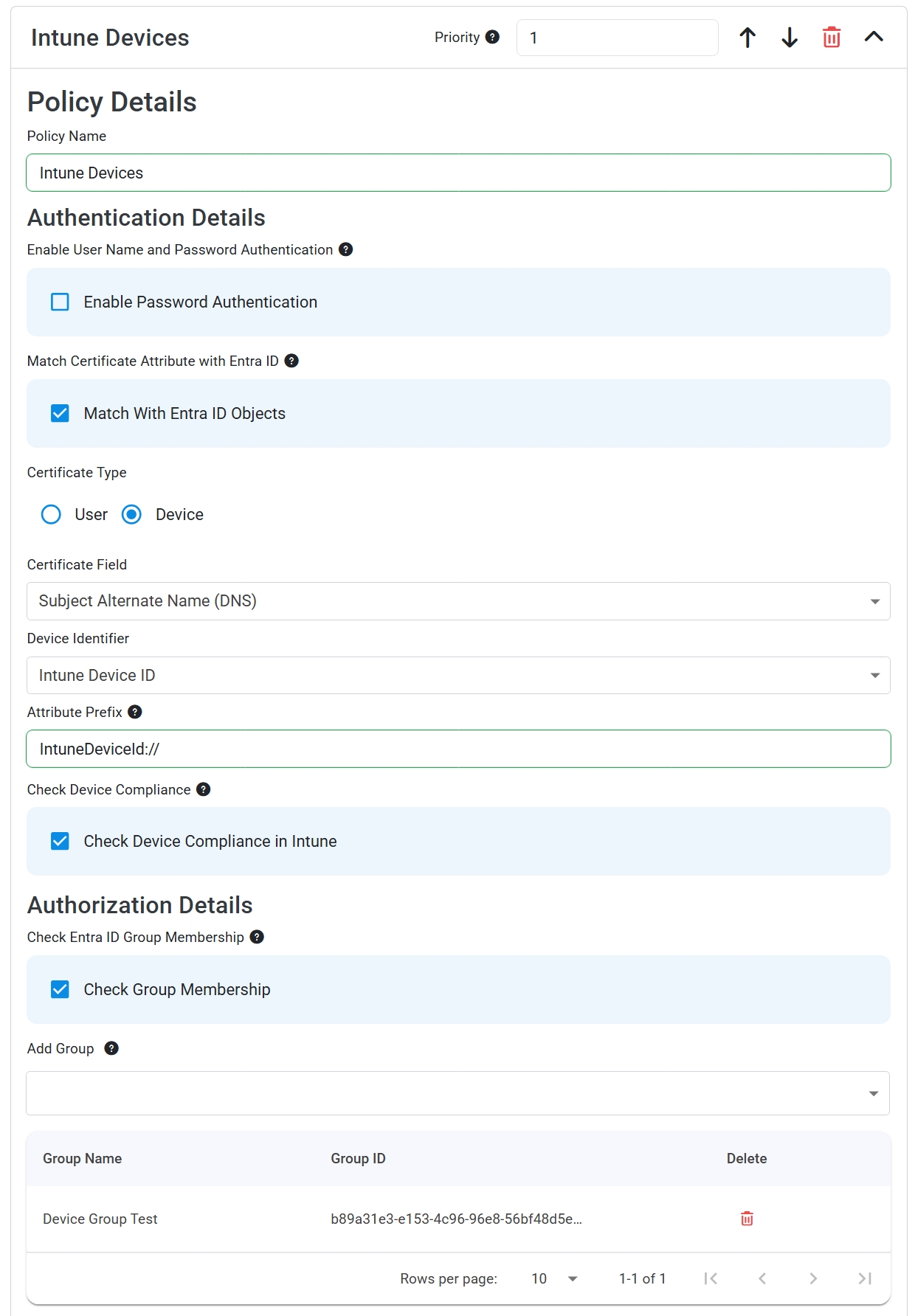Enable Password Authentication checkbox

pos(60,302)
